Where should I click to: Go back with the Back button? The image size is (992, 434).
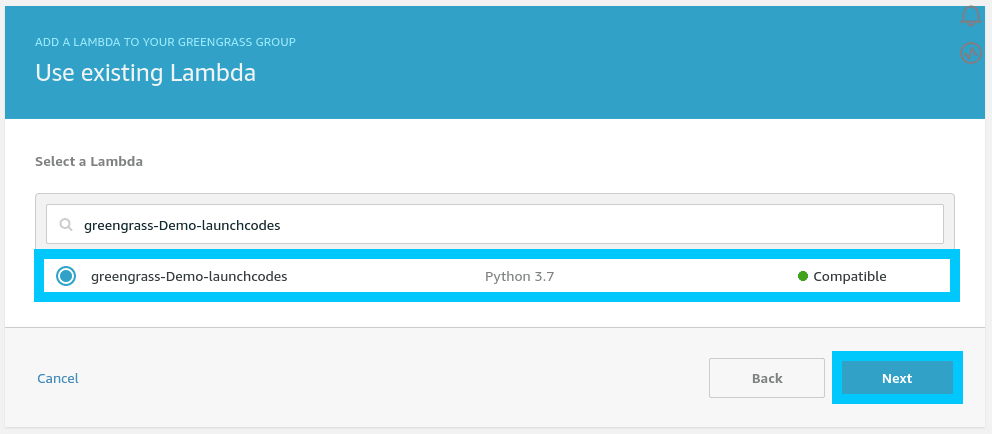click(766, 378)
